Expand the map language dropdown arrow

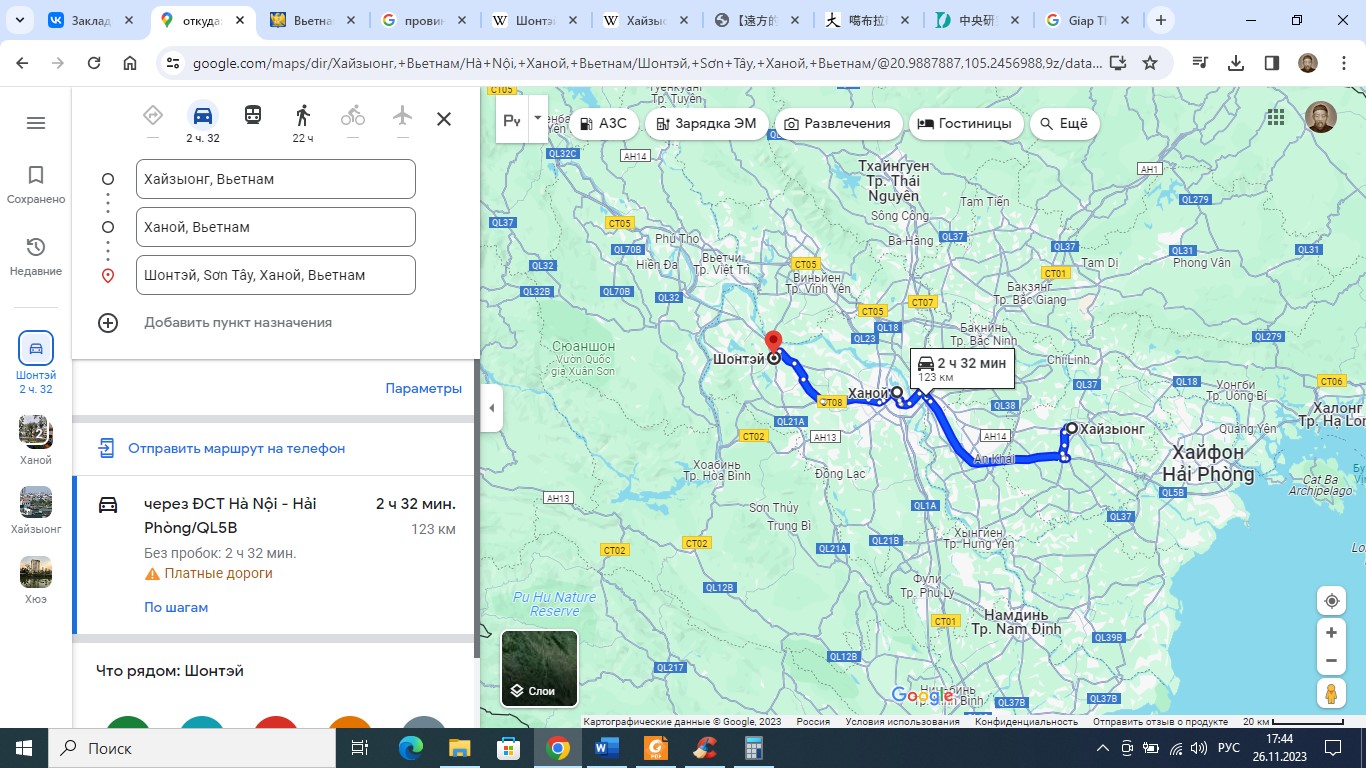[x=538, y=118]
